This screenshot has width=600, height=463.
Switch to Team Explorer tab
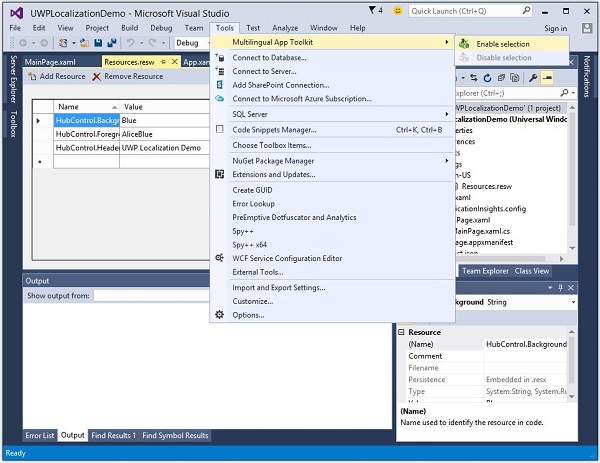[x=485, y=271]
